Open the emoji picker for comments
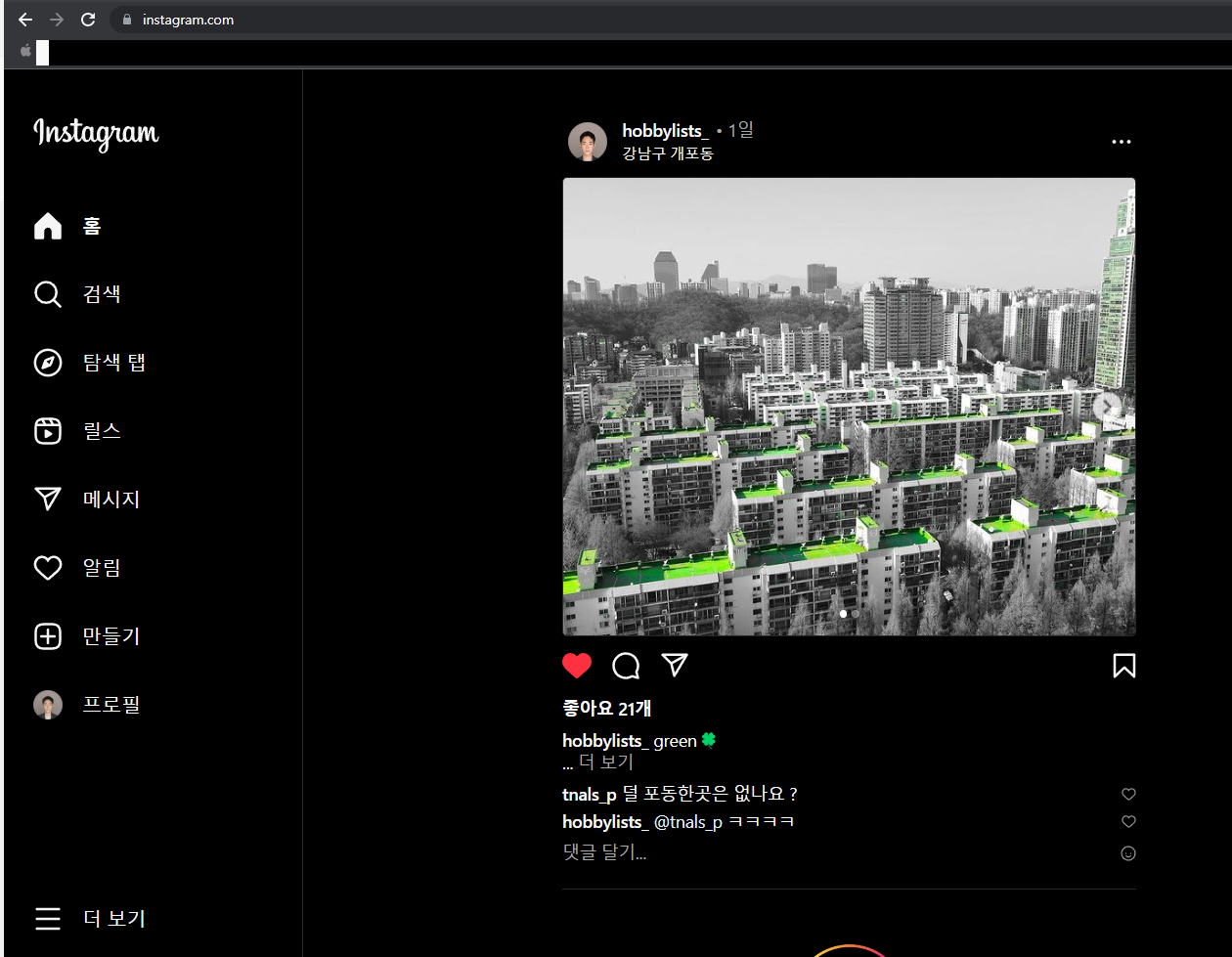 click(x=1128, y=853)
